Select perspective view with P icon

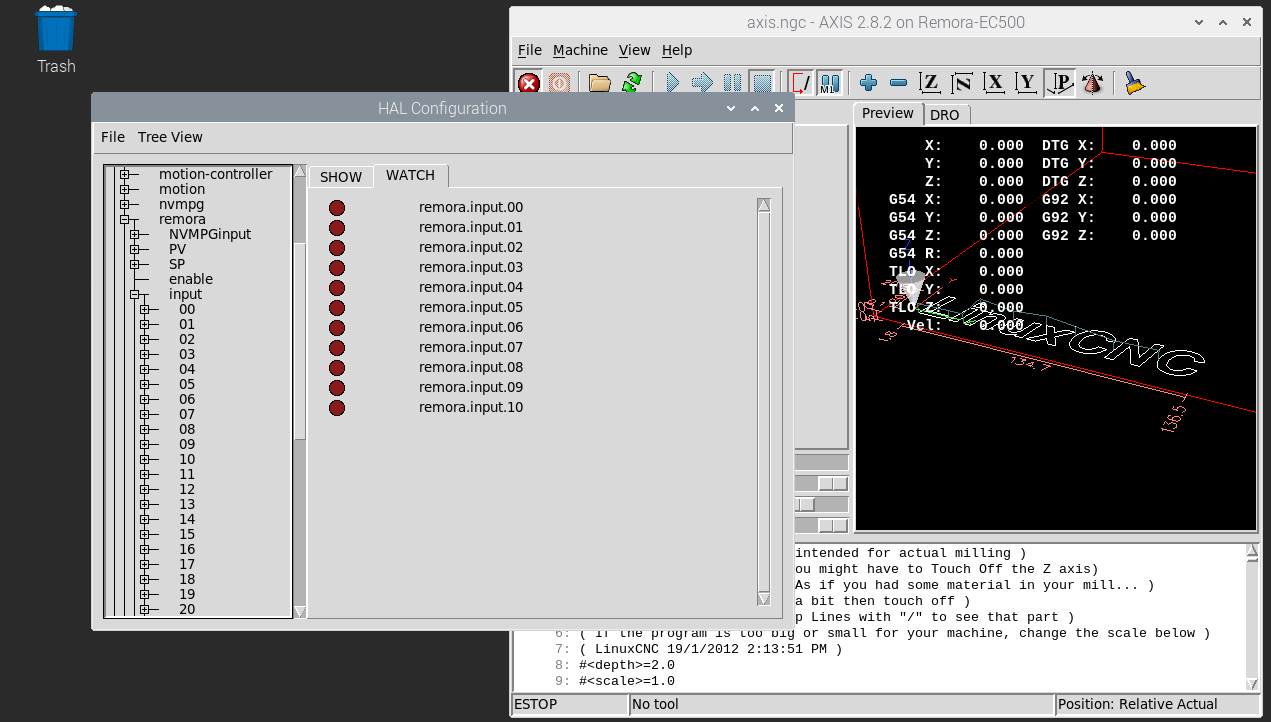(1060, 83)
